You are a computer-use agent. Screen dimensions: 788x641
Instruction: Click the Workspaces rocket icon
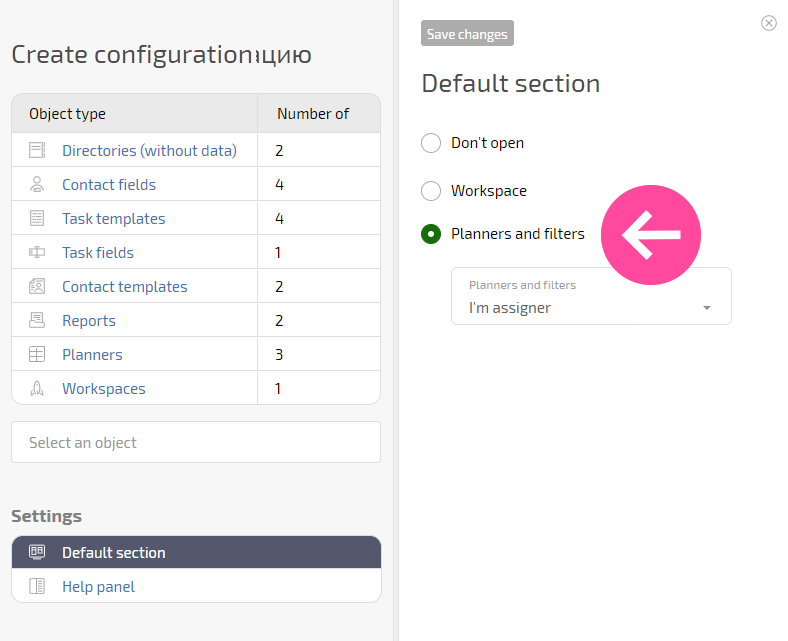point(37,388)
